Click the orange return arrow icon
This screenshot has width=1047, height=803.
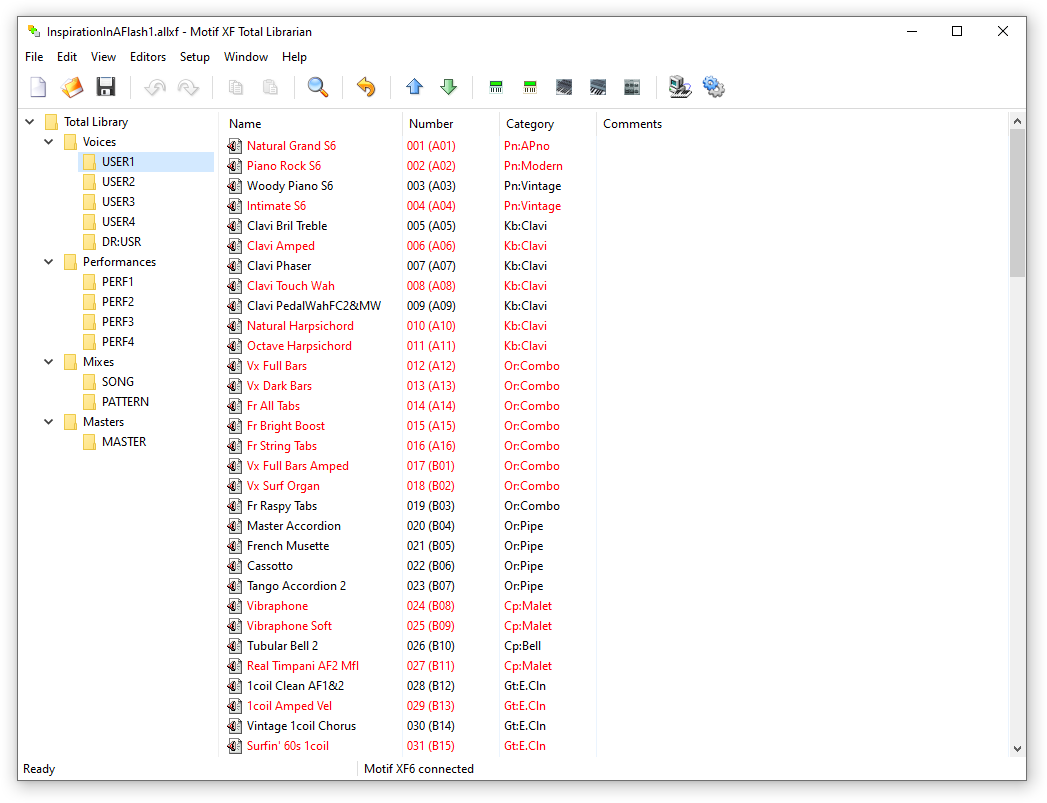click(x=366, y=87)
